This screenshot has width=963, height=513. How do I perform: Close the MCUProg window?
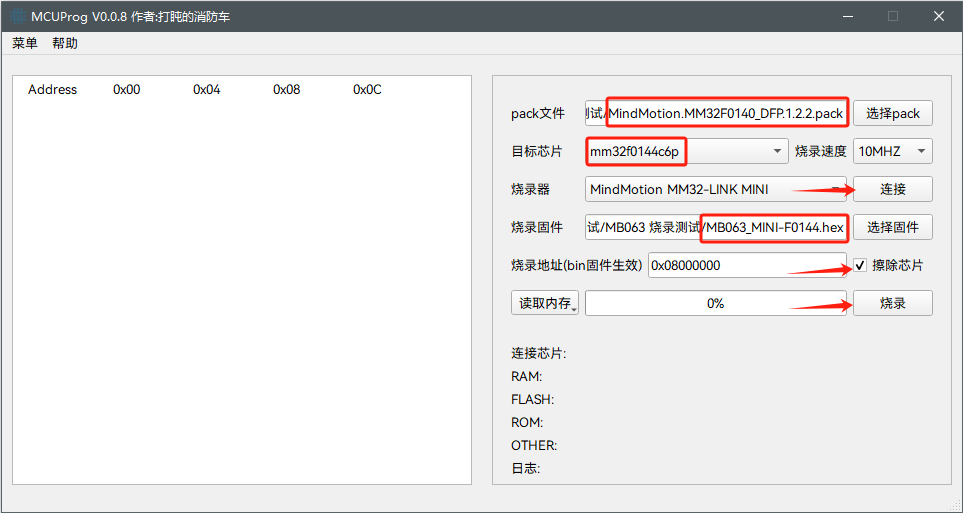[x=939, y=16]
